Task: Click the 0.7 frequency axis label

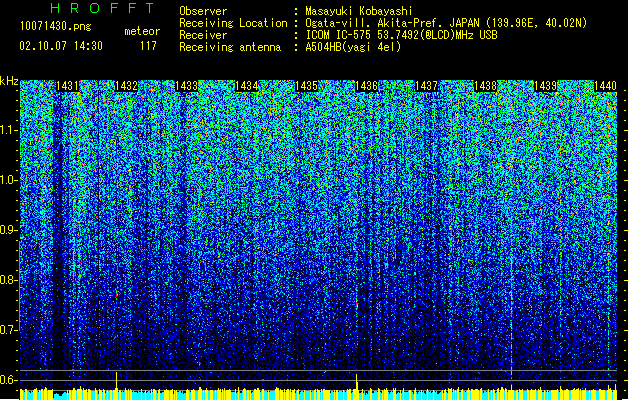Action: tap(8, 330)
